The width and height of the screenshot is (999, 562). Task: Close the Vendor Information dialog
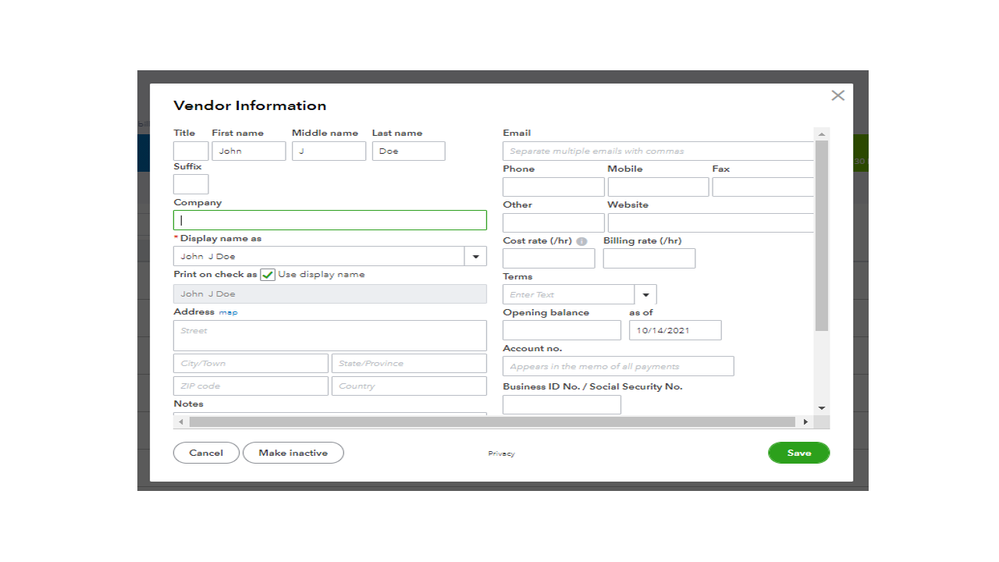pyautogui.click(x=838, y=96)
